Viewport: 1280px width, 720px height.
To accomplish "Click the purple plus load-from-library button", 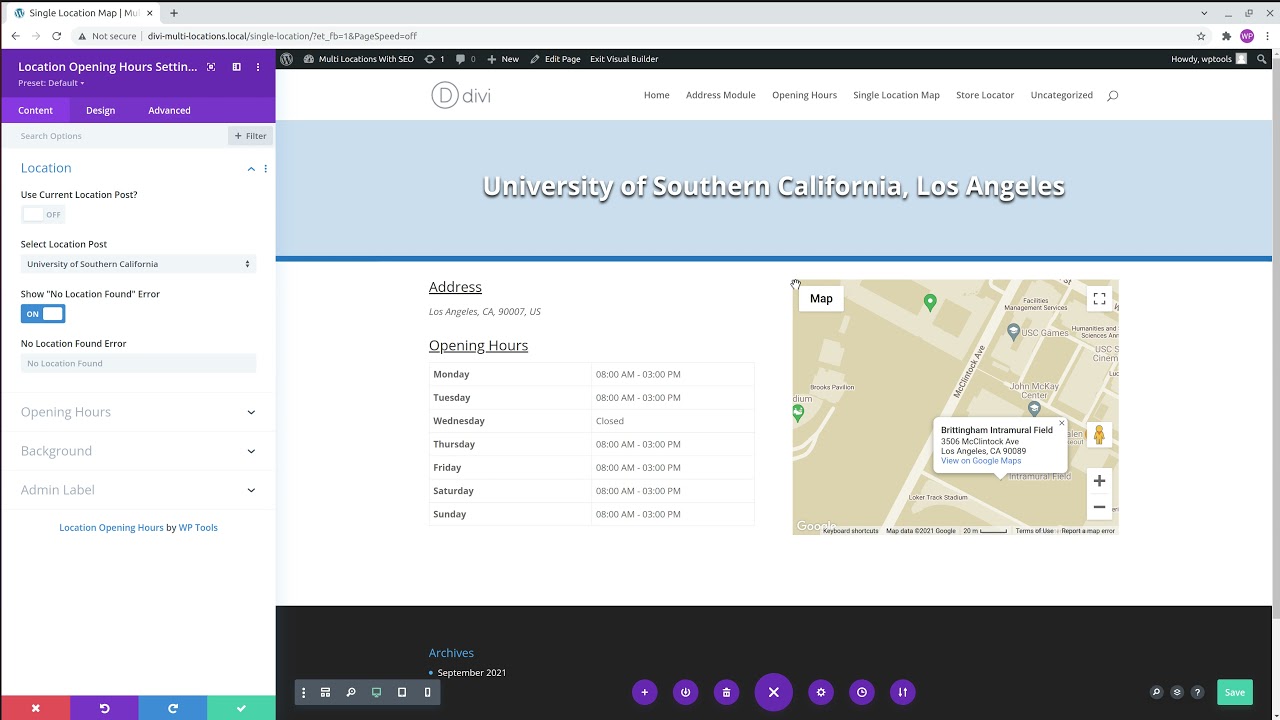I will point(644,692).
